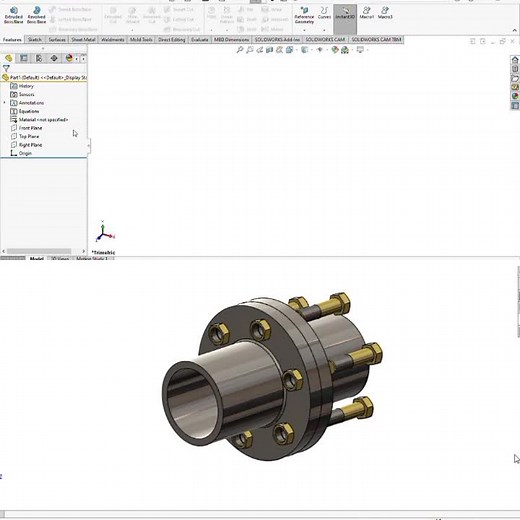
Task: Click Zoom to Area in view toolbar
Action: [x=250, y=50]
